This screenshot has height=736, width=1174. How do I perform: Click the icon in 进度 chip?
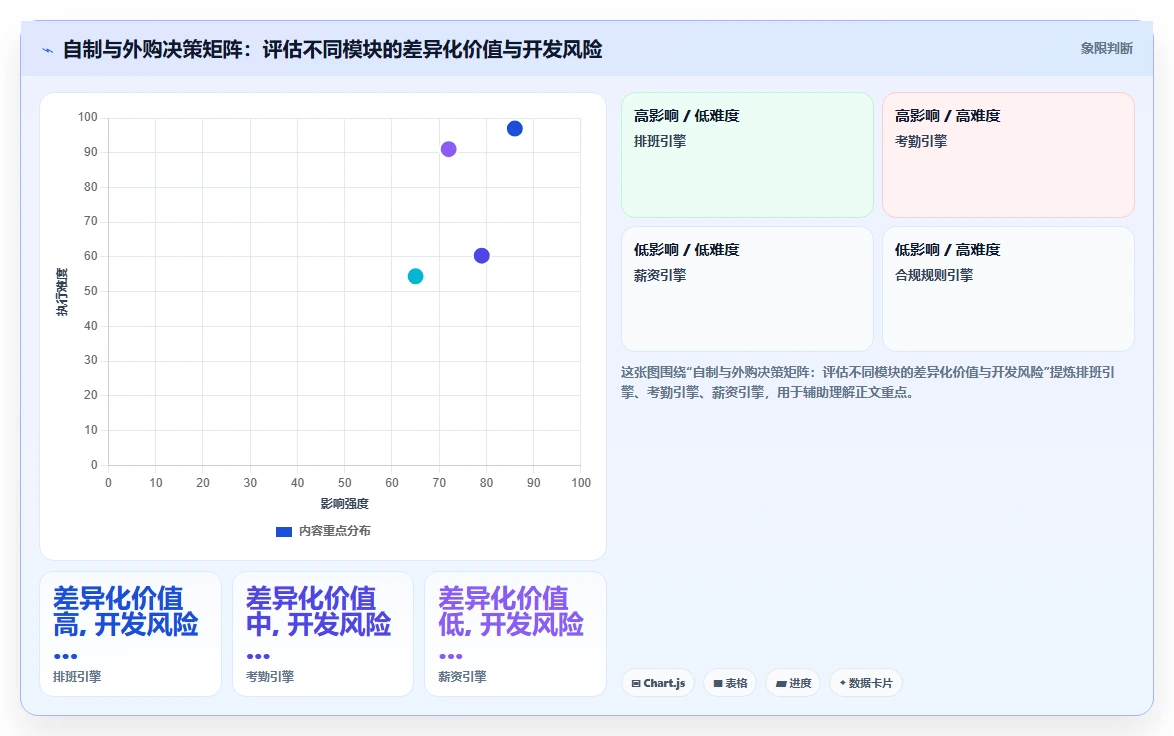(x=781, y=684)
